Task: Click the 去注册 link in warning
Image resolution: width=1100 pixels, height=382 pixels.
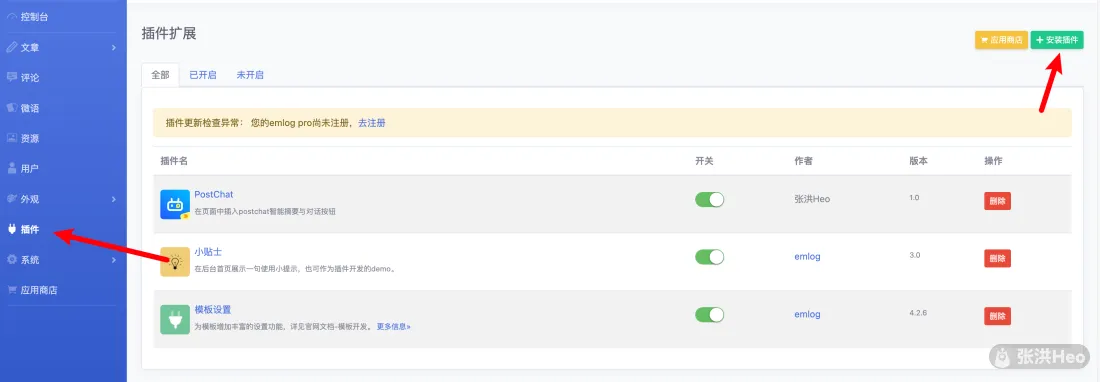Action: click(372, 123)
